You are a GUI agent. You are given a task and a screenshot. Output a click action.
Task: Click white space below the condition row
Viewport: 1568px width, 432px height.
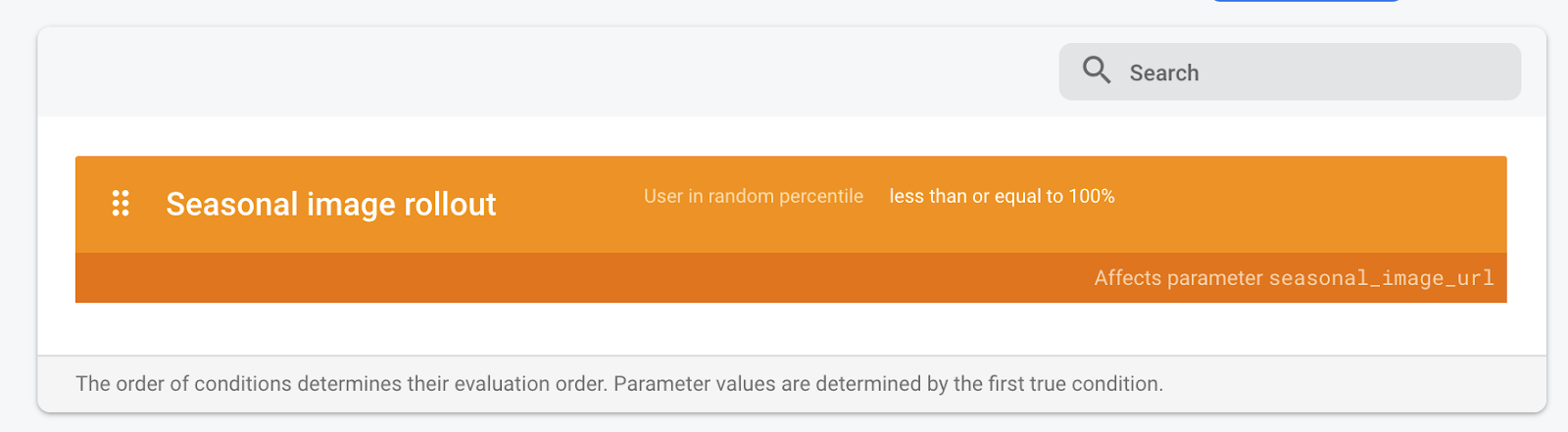point(784,329)
